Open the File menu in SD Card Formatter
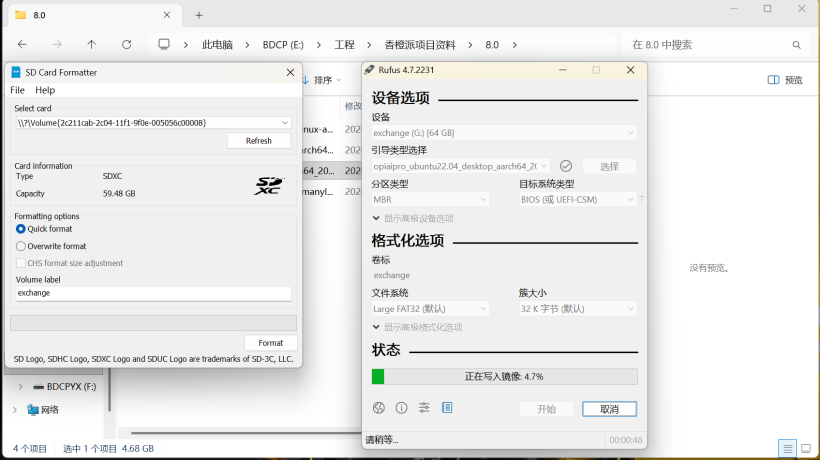The width and height of the screenshot is (820, 460). [17, 90]
